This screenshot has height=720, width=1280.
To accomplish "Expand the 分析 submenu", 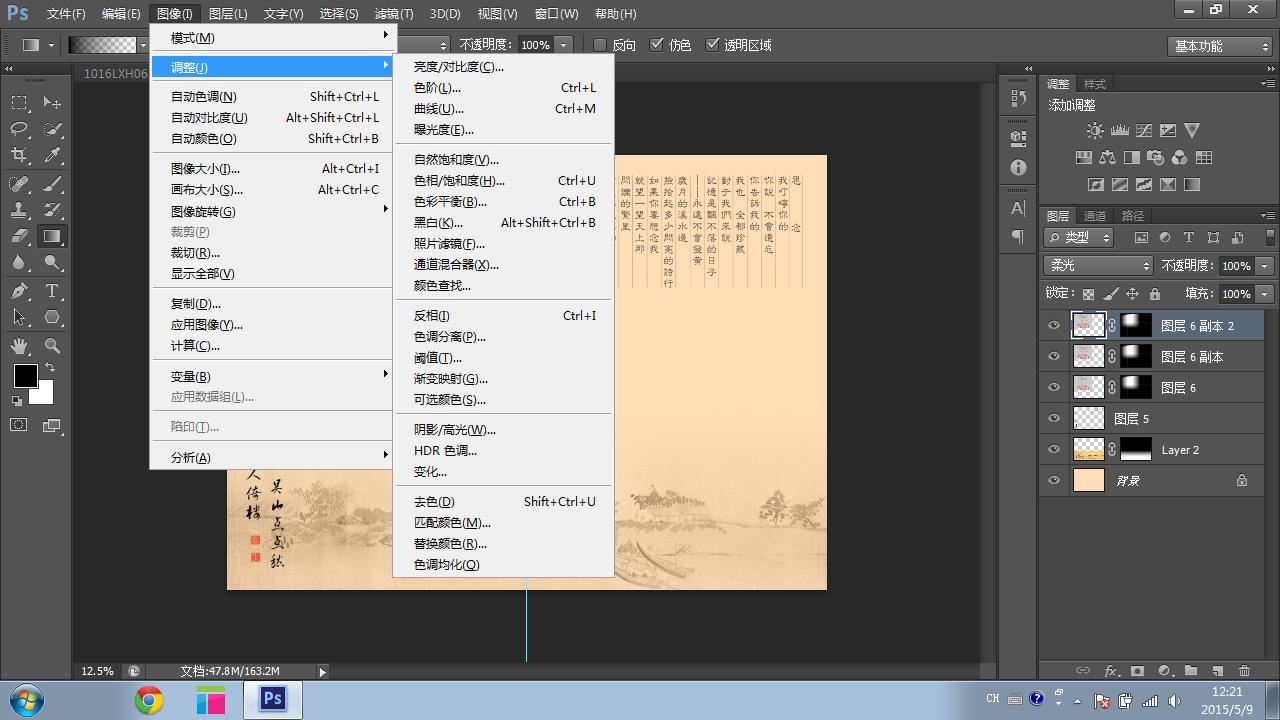I will pos(273,457).
